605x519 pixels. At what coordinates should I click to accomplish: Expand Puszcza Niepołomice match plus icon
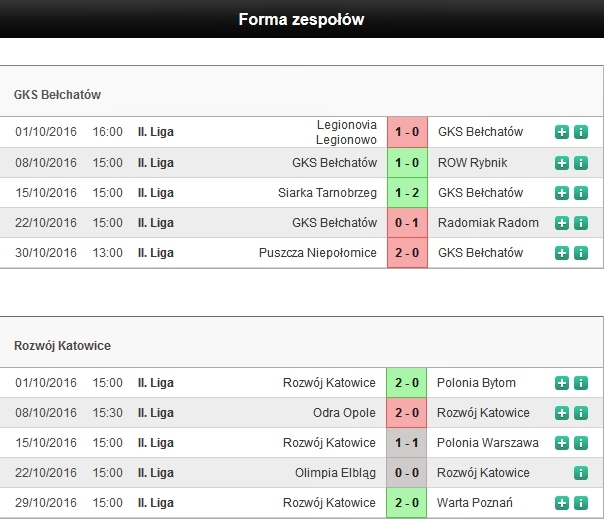click(562, 253)
